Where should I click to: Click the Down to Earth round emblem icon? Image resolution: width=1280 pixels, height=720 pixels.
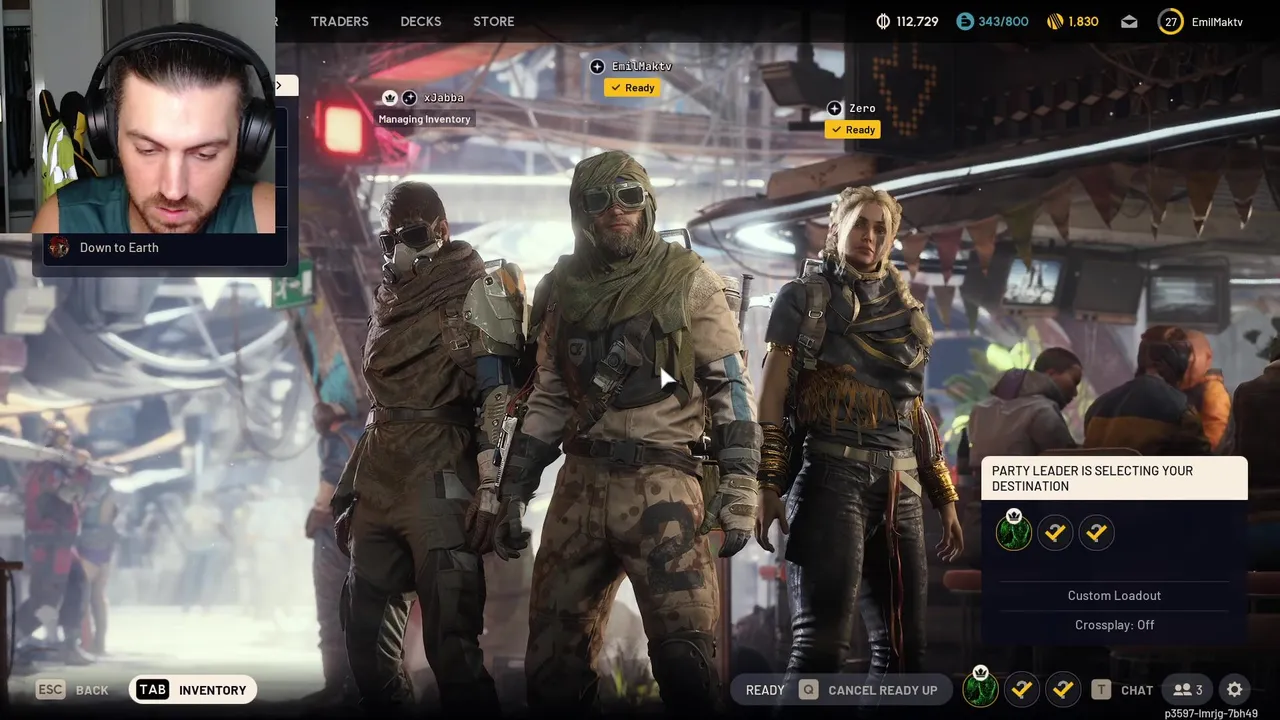point(59,248)
